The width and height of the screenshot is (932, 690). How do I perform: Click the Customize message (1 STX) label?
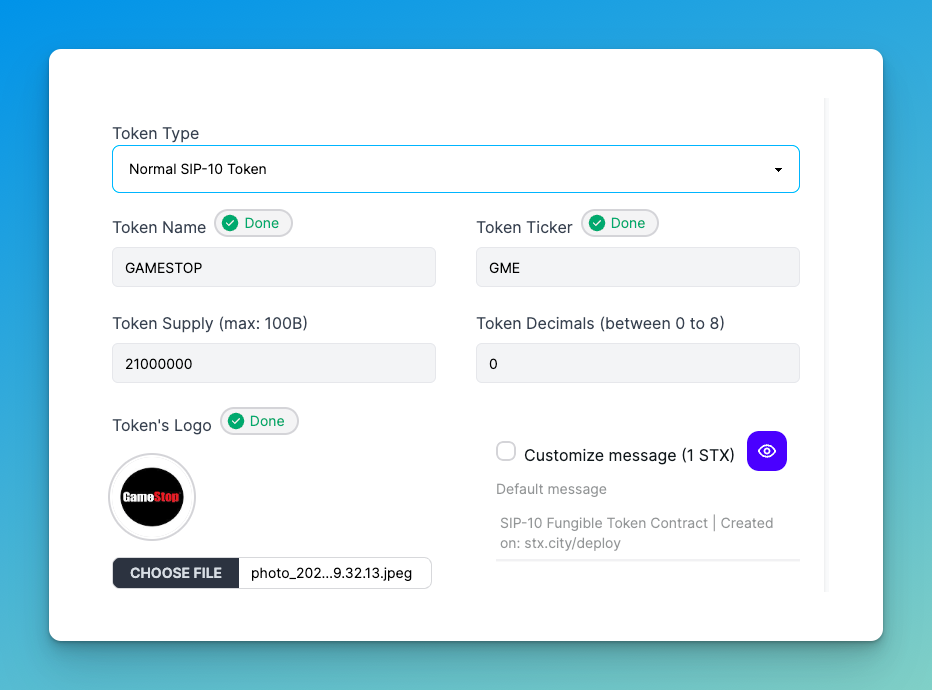point(629,455)
